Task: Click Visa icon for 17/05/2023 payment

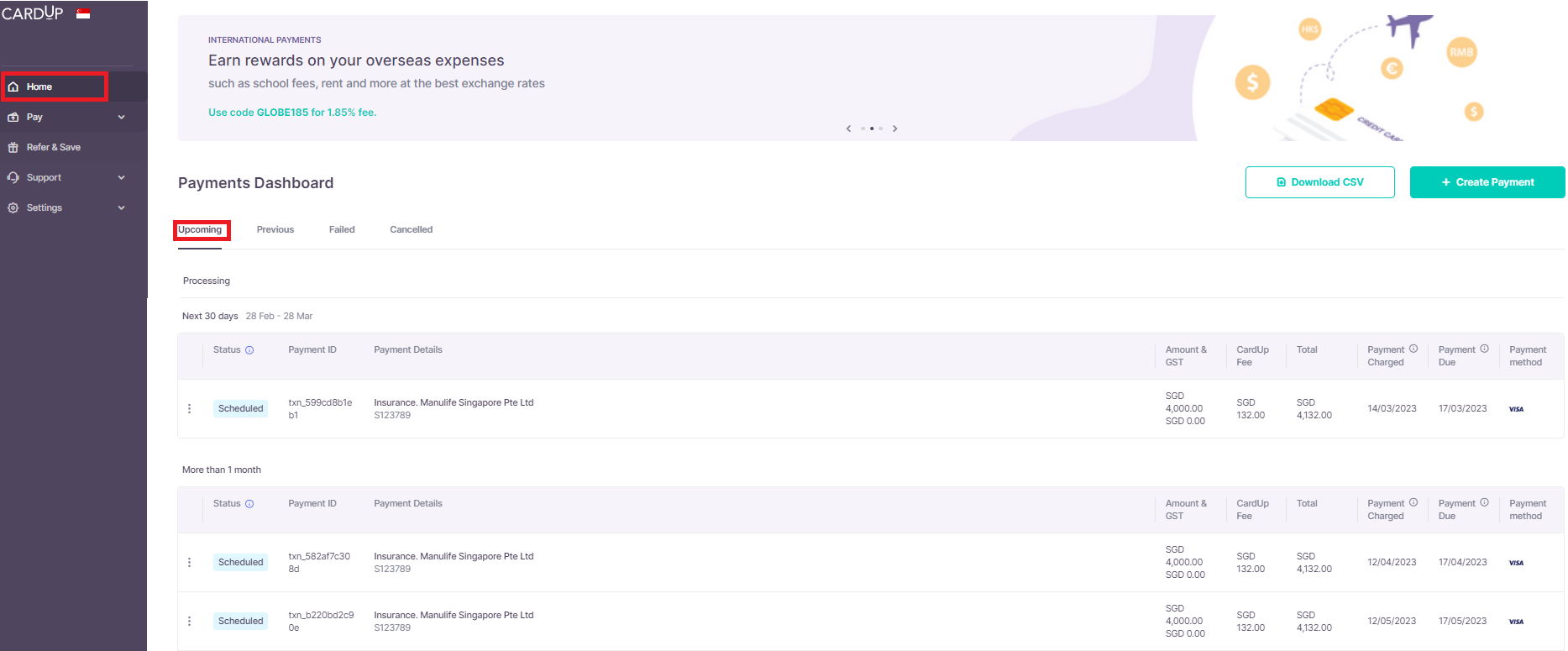Action: tap(1516, 622)
